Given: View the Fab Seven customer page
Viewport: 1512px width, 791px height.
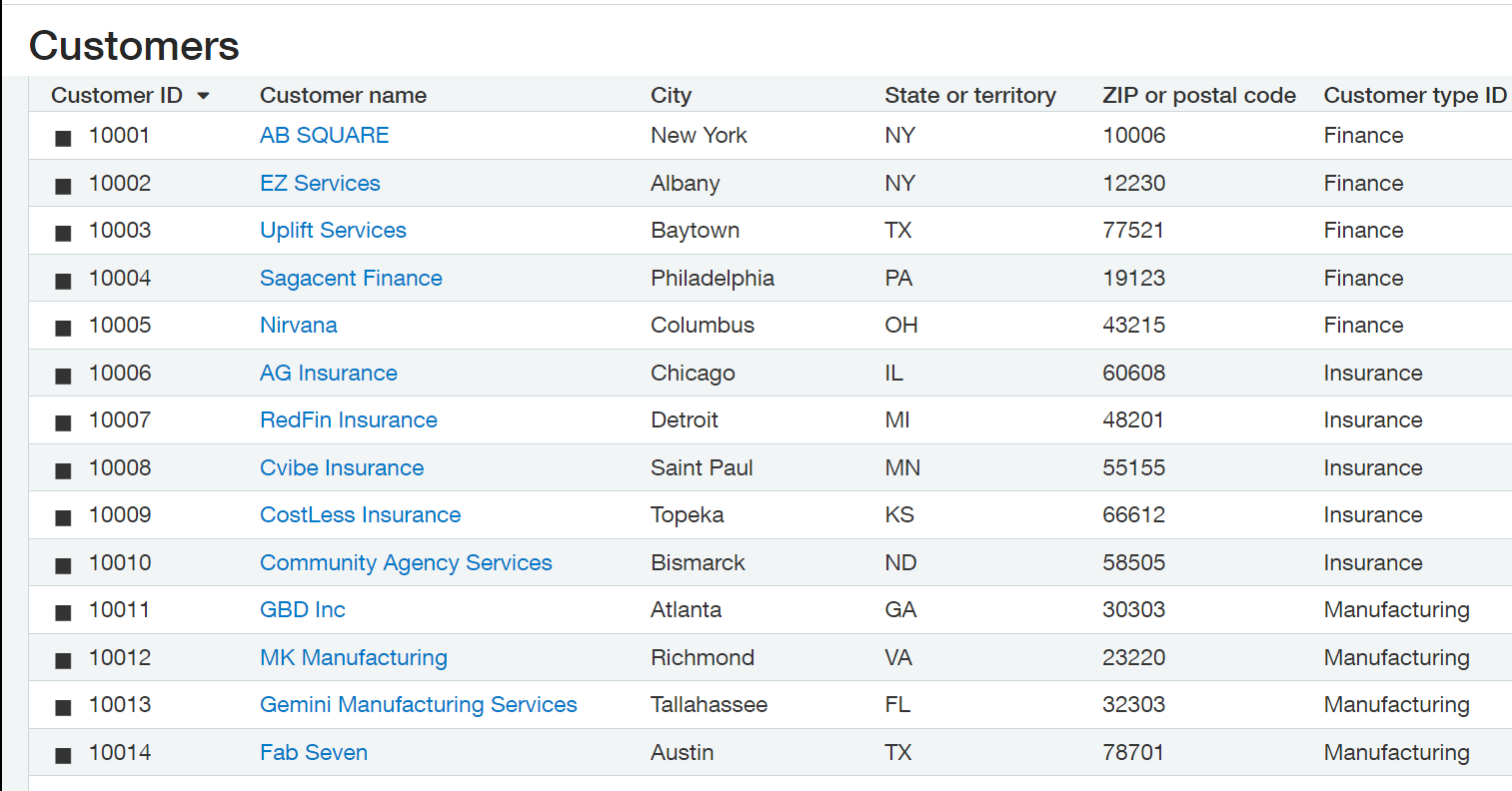Looking at the screenshot, I should [x=314, y=752].
